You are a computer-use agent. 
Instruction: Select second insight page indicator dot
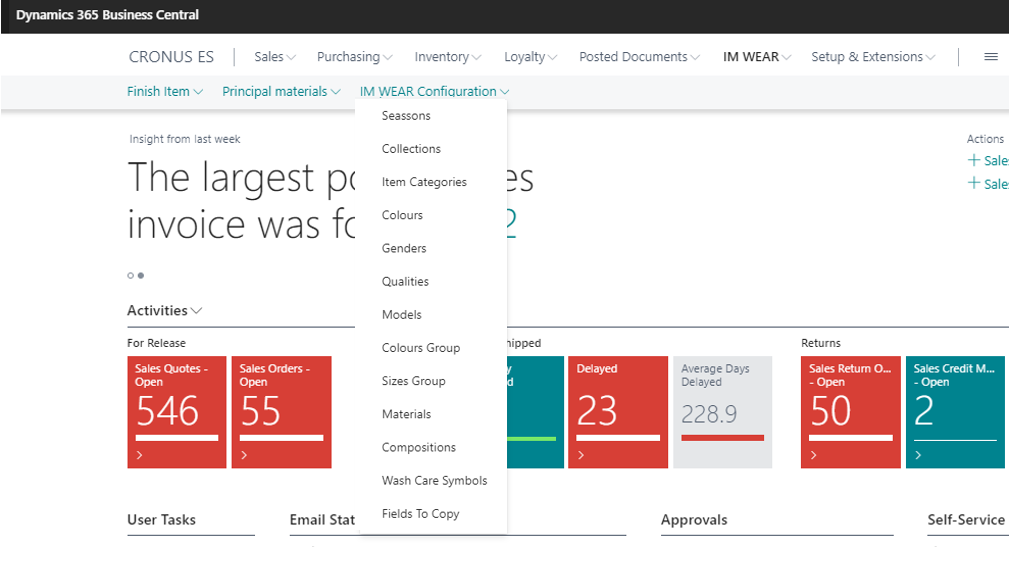tap(141, 275)
